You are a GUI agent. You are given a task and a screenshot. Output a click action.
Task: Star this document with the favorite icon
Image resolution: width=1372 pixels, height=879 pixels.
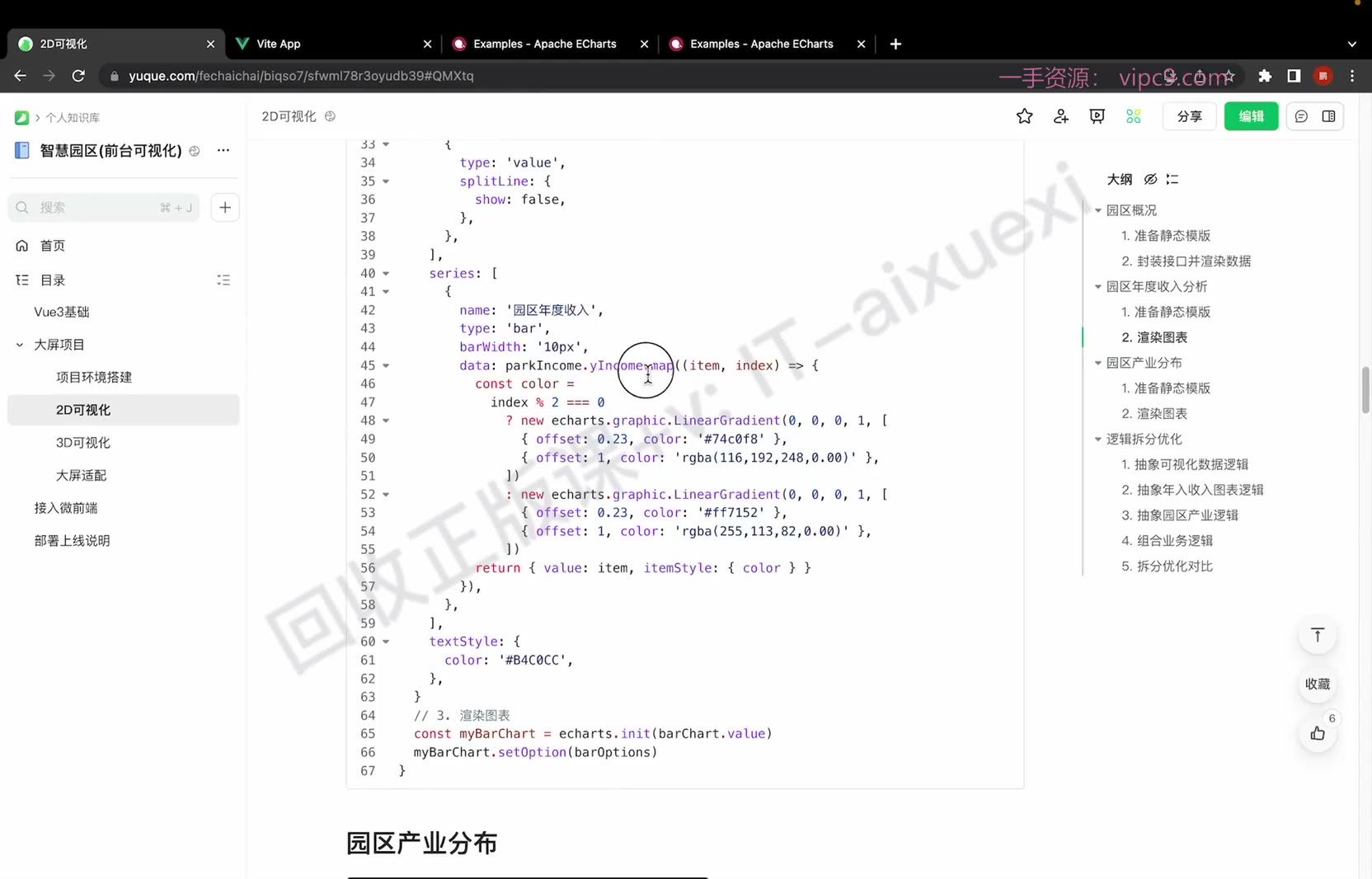click(x=1024, y=116)
